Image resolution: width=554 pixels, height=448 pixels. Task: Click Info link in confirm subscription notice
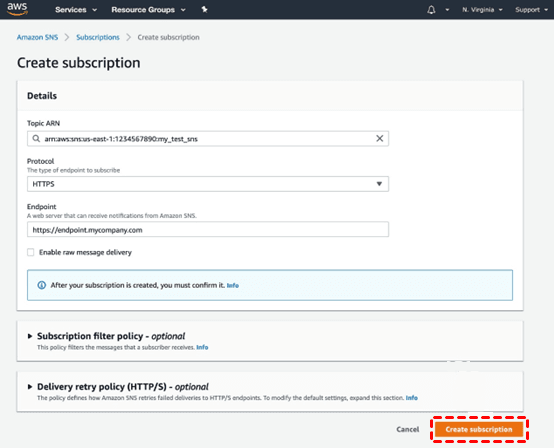pyautogui.click(x=232, y=285)
